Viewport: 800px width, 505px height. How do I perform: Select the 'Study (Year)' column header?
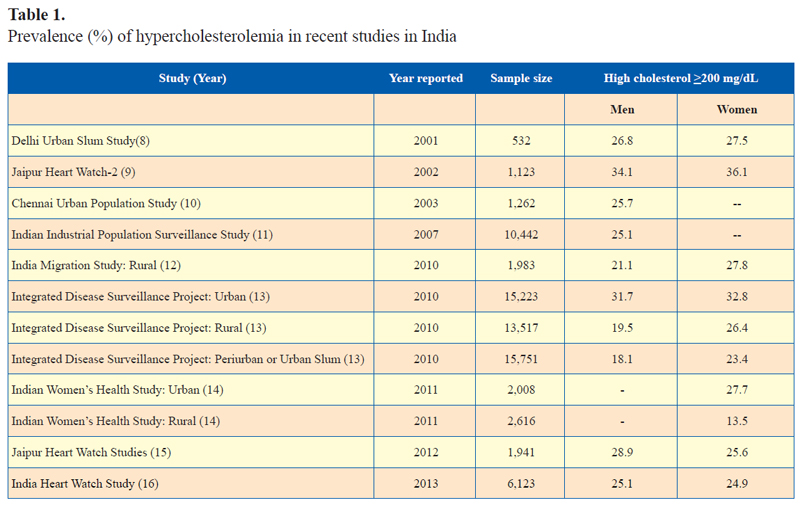click(x=192, y=78)
